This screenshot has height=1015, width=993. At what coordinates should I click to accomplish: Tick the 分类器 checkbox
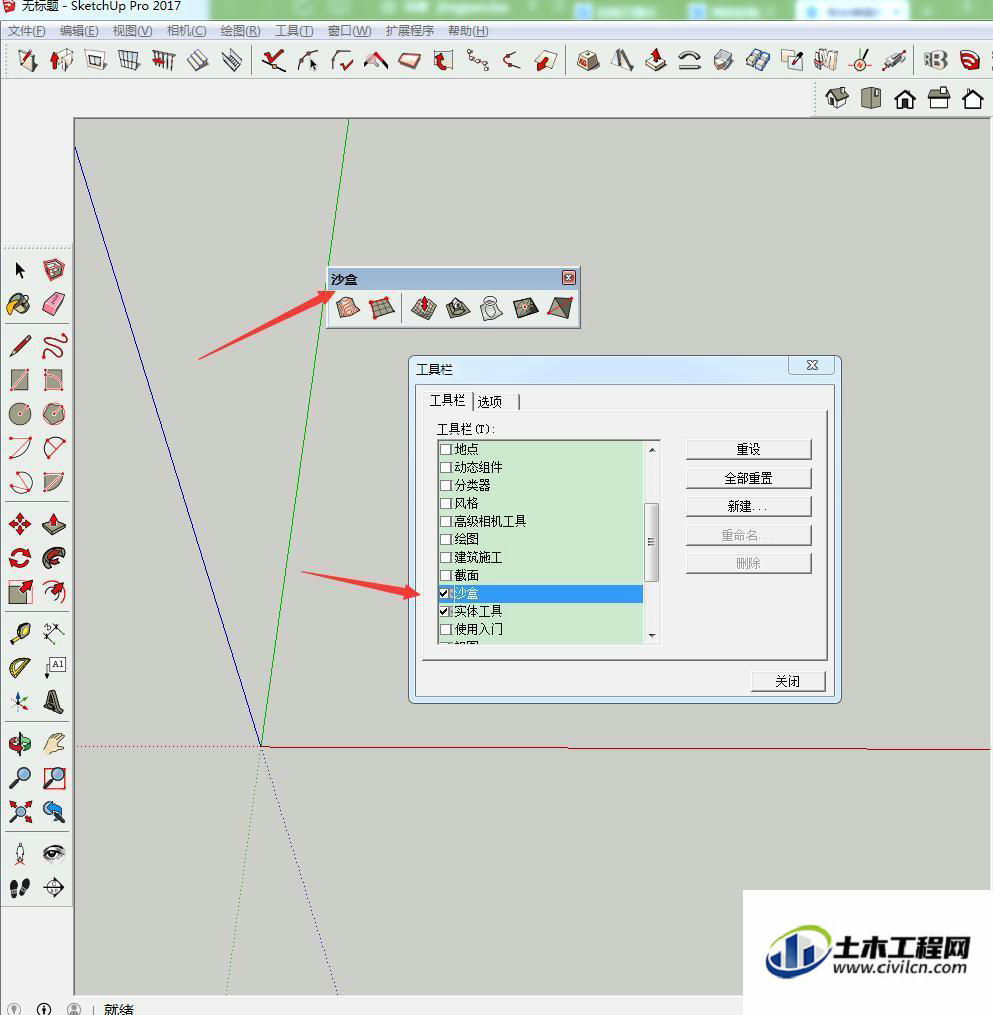coord(445,485)
